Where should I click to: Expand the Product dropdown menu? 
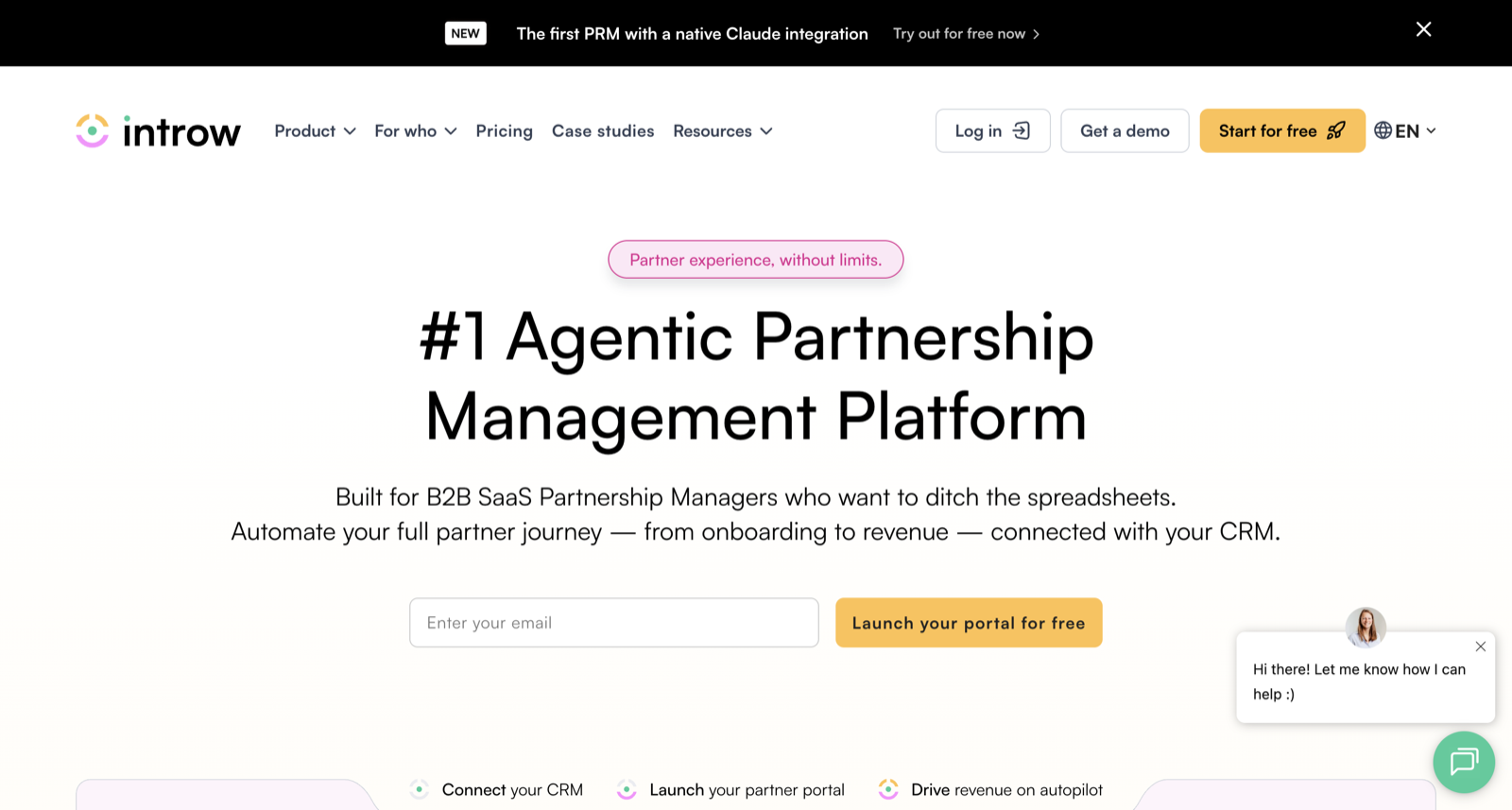(315, 130)
